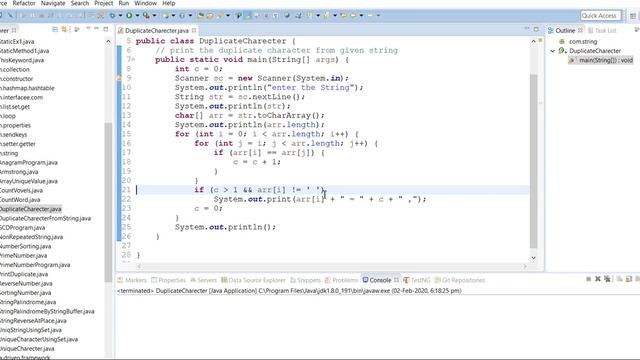Viewport: 640px width, 360px height.
Task: Open the Refactor menu
Action: [x=24, y=3]
